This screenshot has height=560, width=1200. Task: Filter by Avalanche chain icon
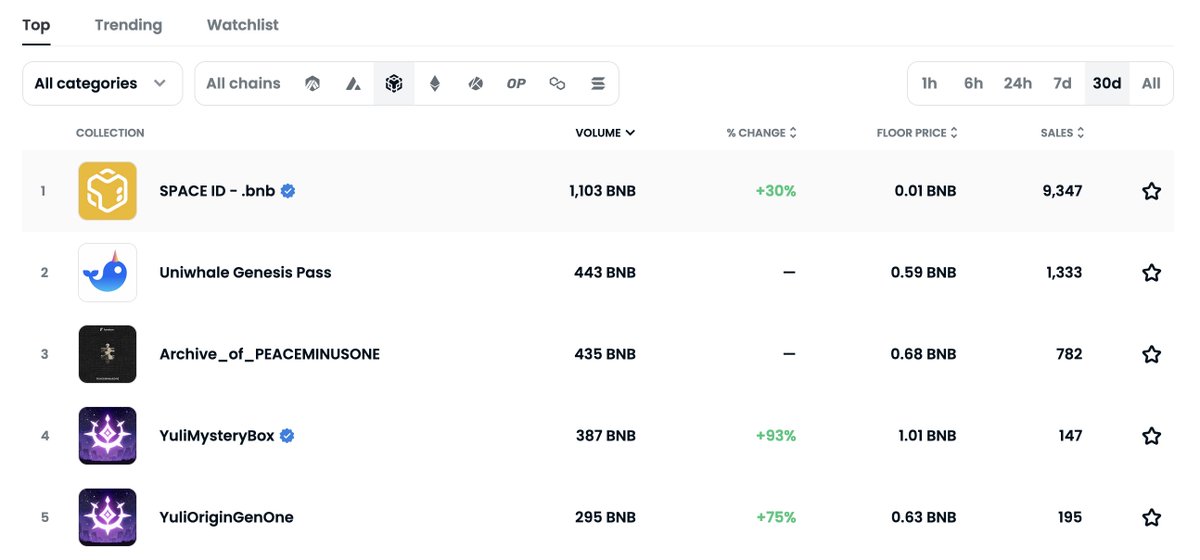[x=353, y=84]
